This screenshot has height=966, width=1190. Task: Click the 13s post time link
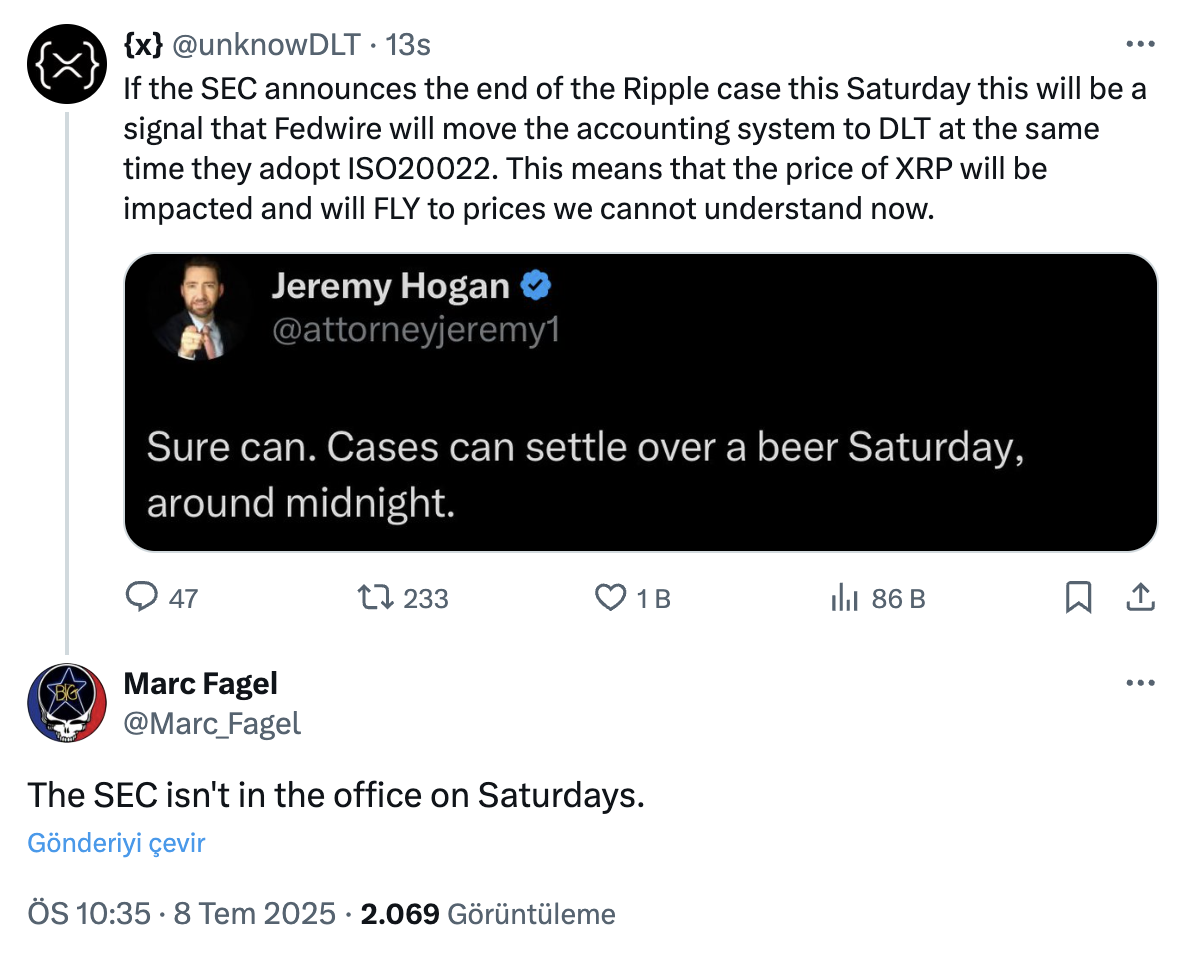tap(408, 45)
